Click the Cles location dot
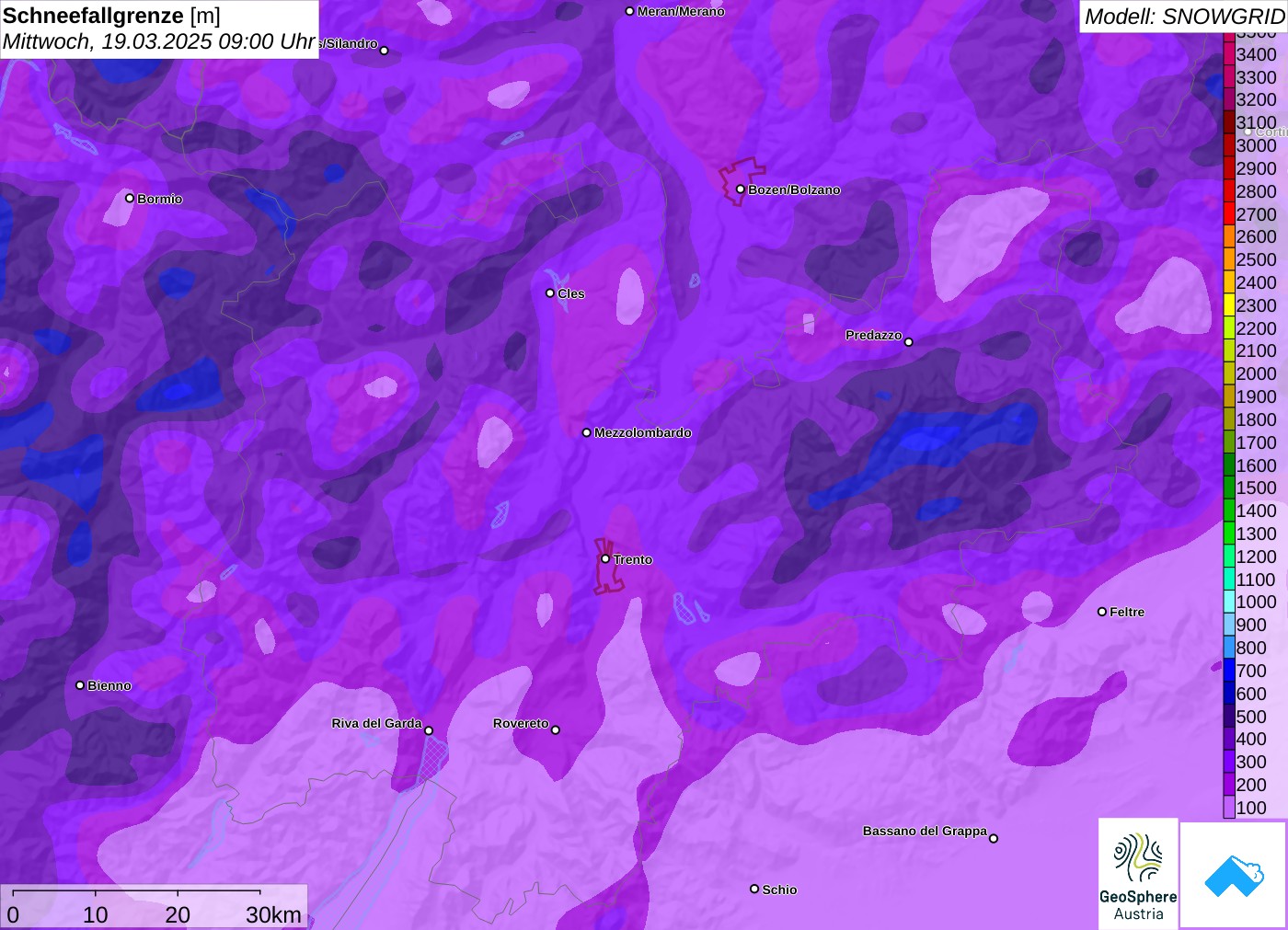 pos(550,293)
